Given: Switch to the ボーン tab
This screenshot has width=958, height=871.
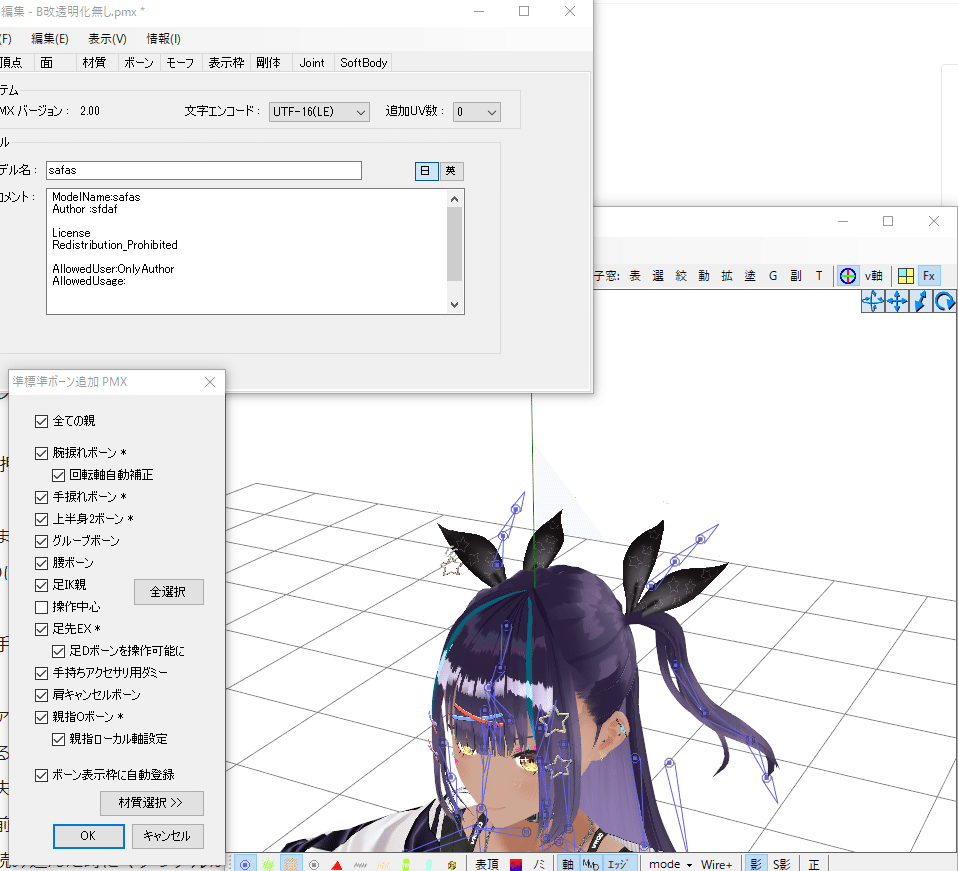Looking at the screenshot, I should (138, 62).
